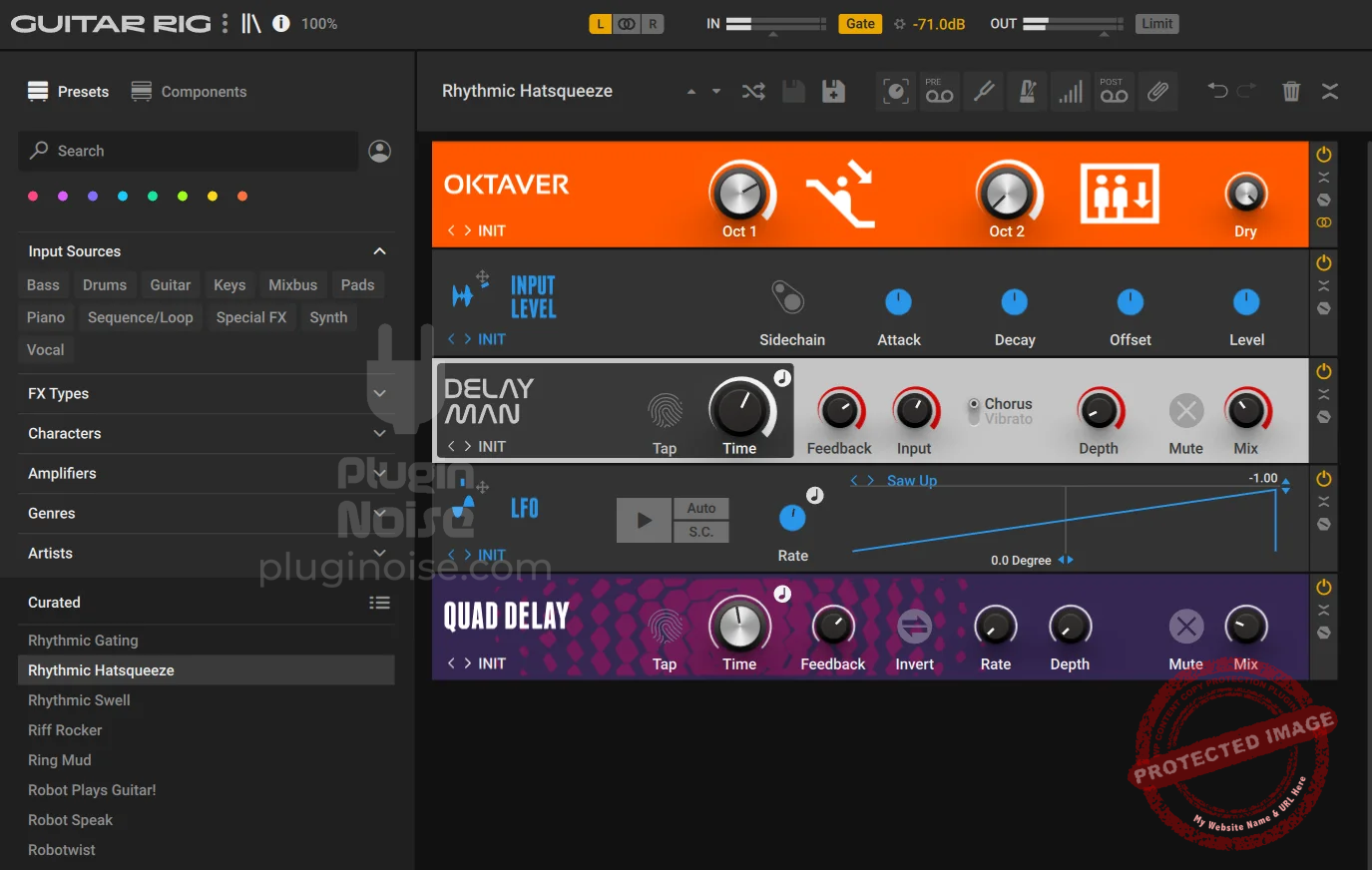Select the Rhythmic Gating preset
This screenshot has width=1372, height=870.
(206, 641)
